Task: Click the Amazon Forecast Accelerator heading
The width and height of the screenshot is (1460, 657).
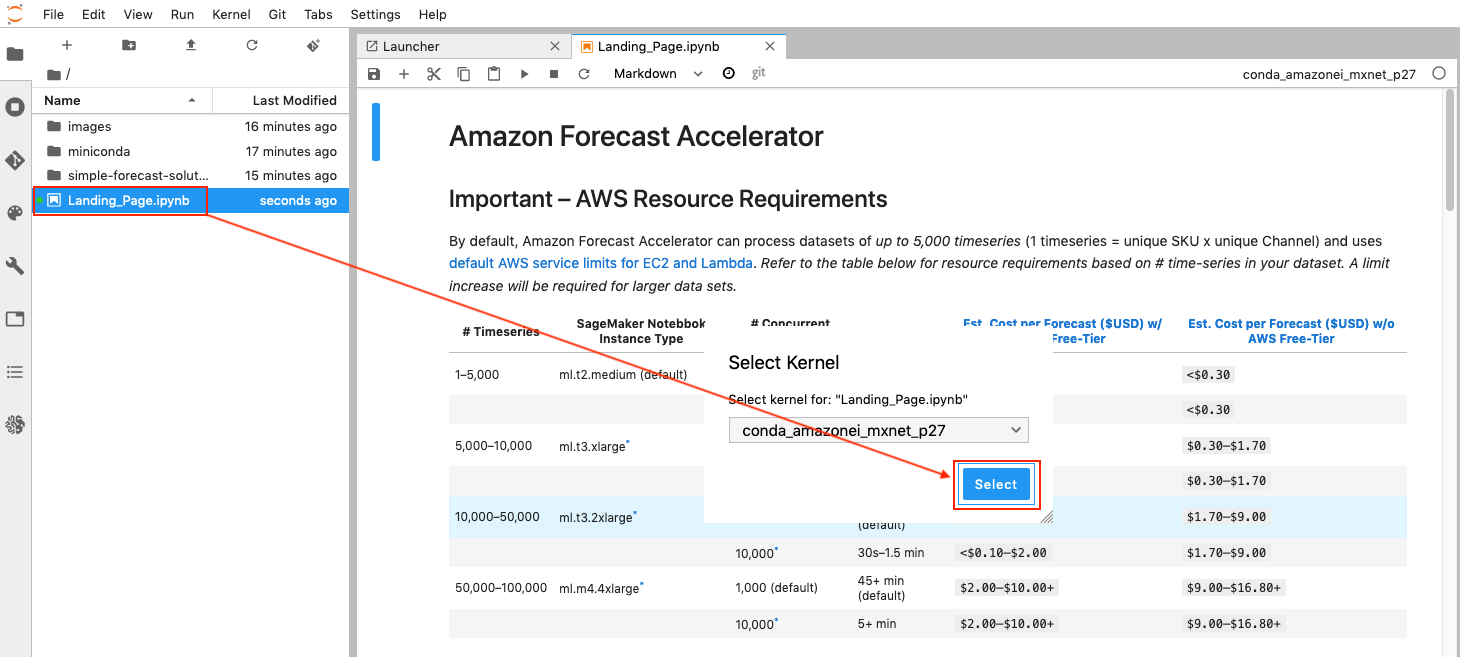Action: 636,136
